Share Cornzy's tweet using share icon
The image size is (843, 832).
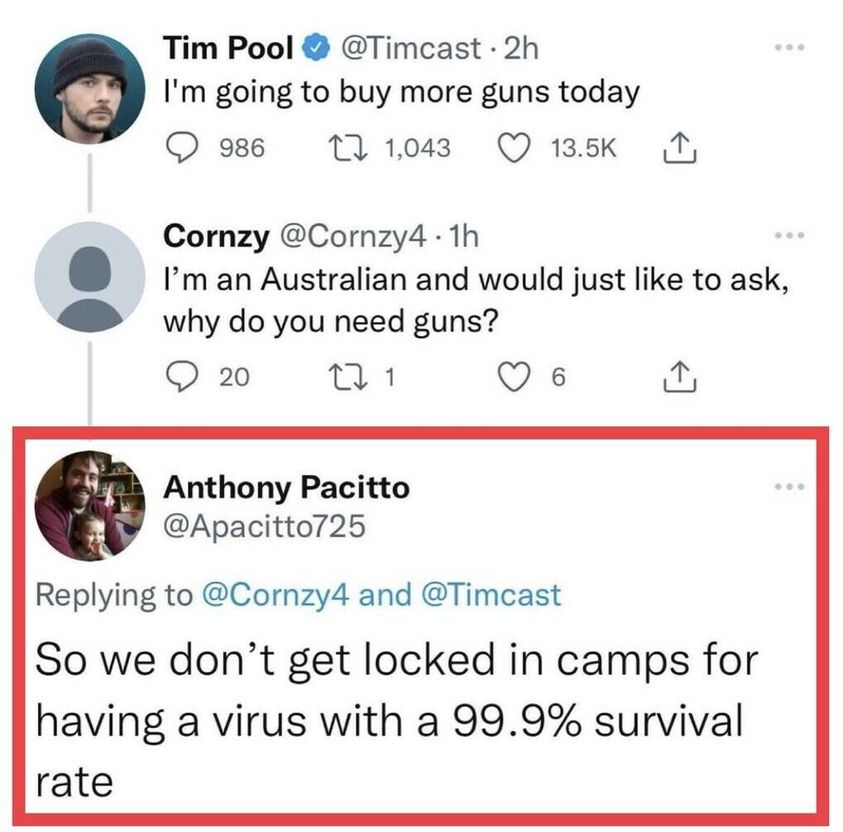point(676,377)
